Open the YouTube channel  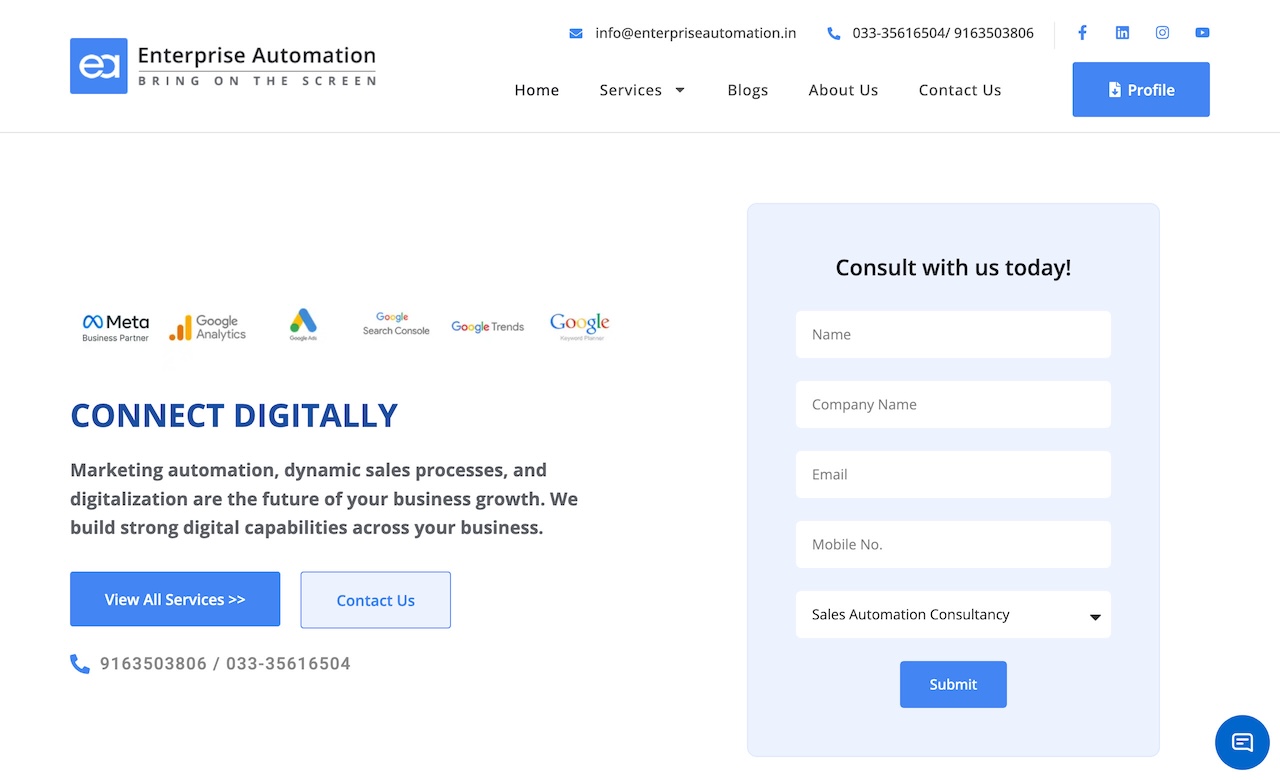pyautogui.click(x=1201, y=32)
